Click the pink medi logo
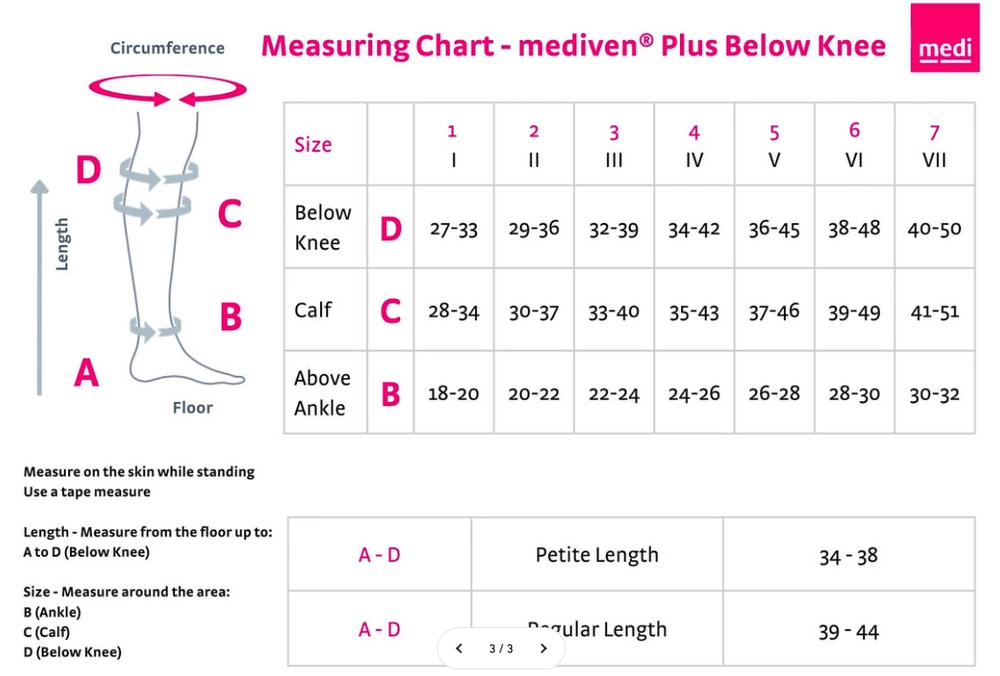The height and width of the screenshot is (676, 1000). click(944, 38)
